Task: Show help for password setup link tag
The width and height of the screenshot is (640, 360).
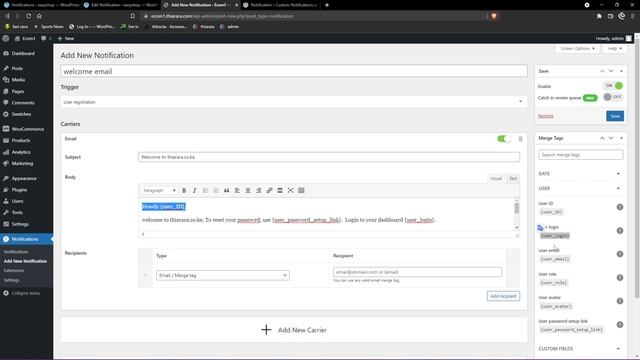Action: coord(620,324)
